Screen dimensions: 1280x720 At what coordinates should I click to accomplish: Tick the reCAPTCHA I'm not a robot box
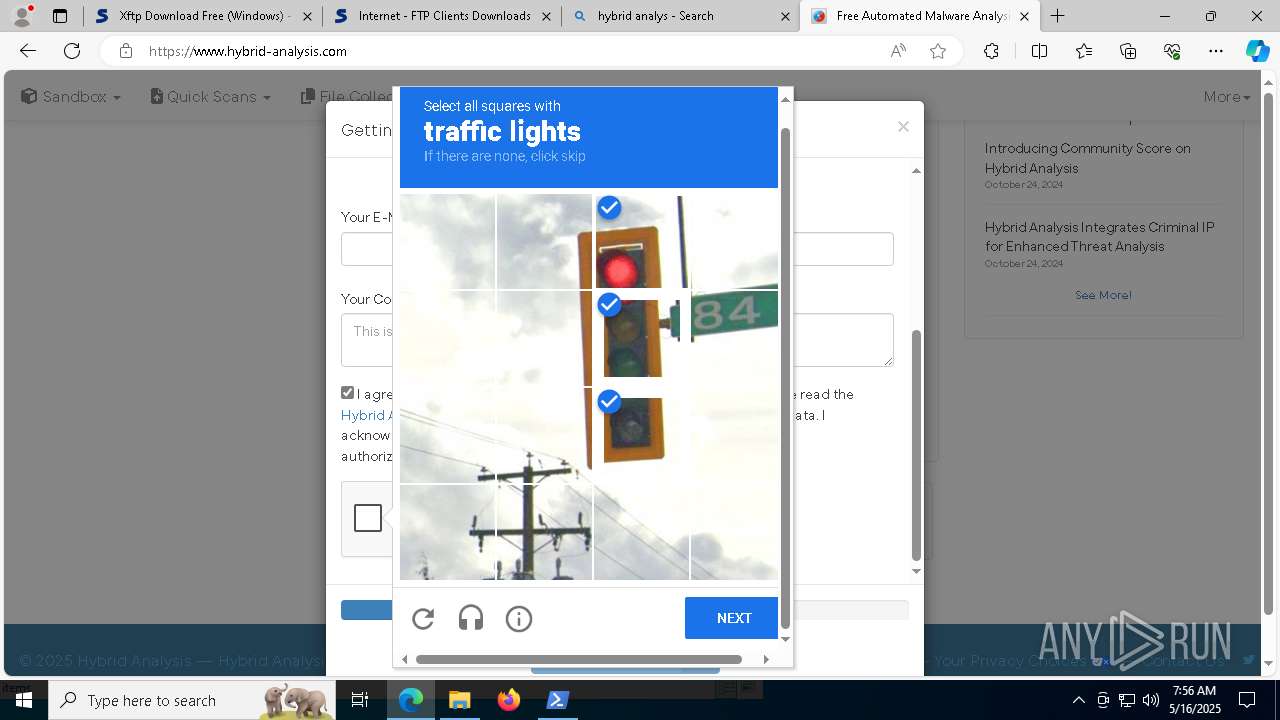point(368,518)
